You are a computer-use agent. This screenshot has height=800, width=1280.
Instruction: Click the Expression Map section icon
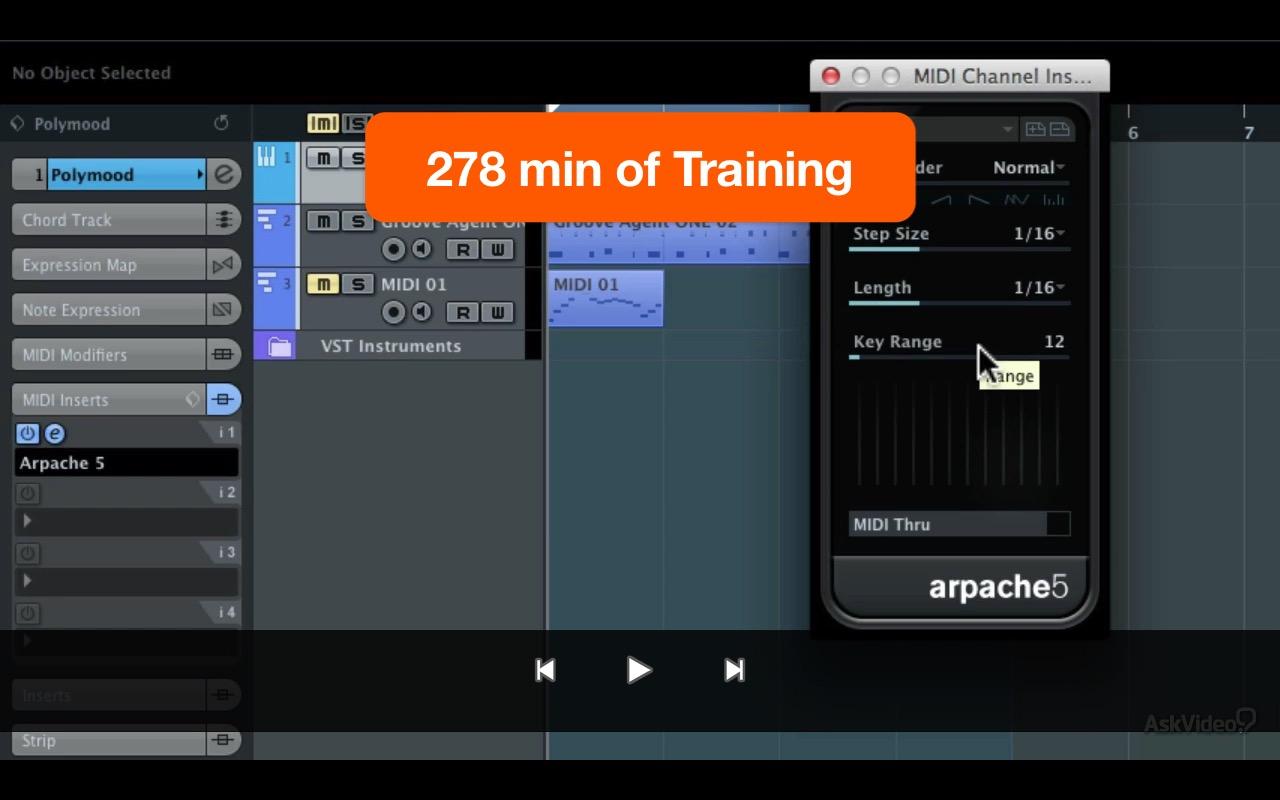point(224,264)
